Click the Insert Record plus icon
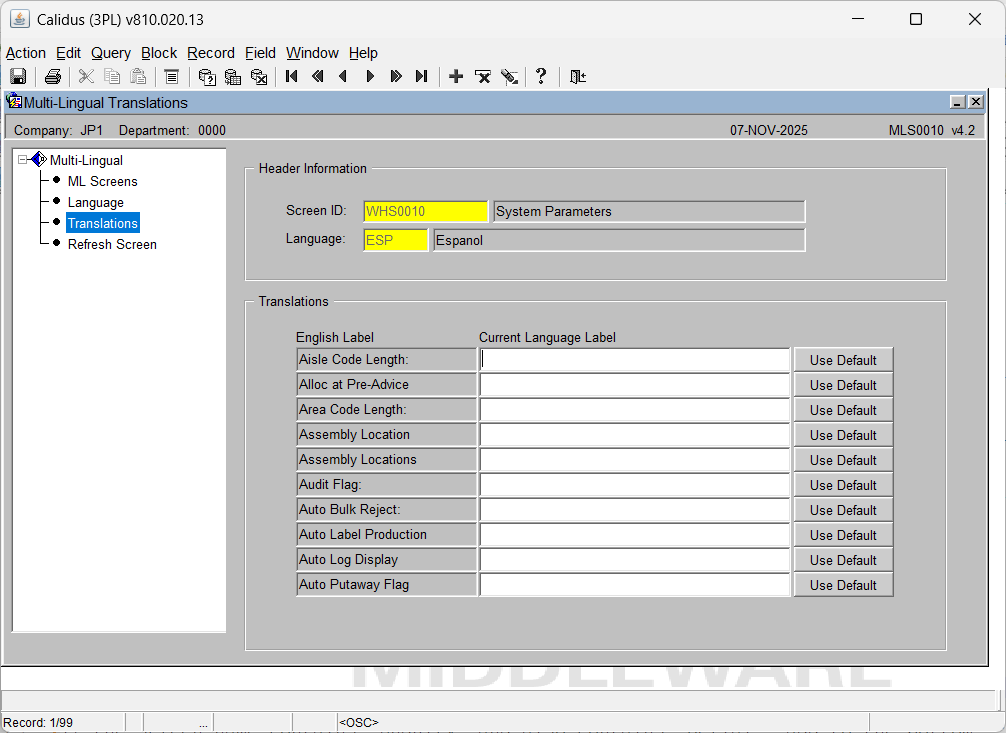The image size is (1006, 733). (456, 77)
